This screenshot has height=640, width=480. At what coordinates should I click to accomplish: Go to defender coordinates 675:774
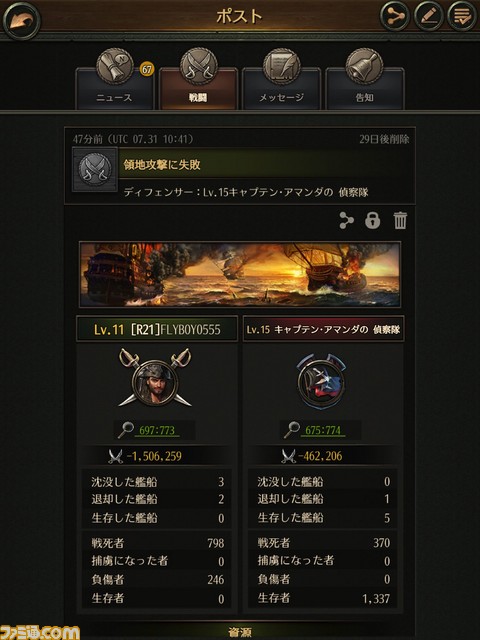323,430
